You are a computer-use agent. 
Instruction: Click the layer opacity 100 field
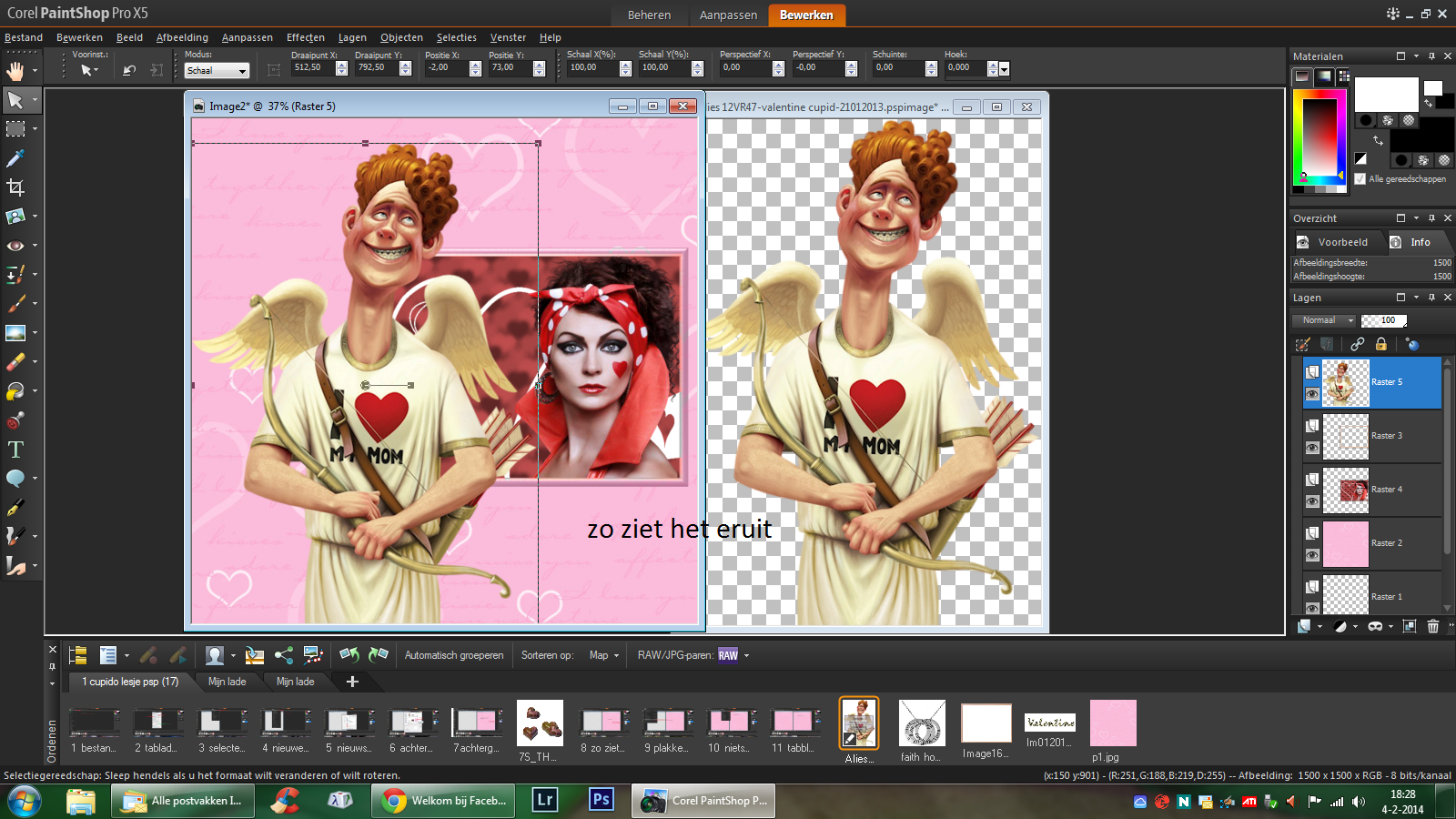(x=1384, y=320)
